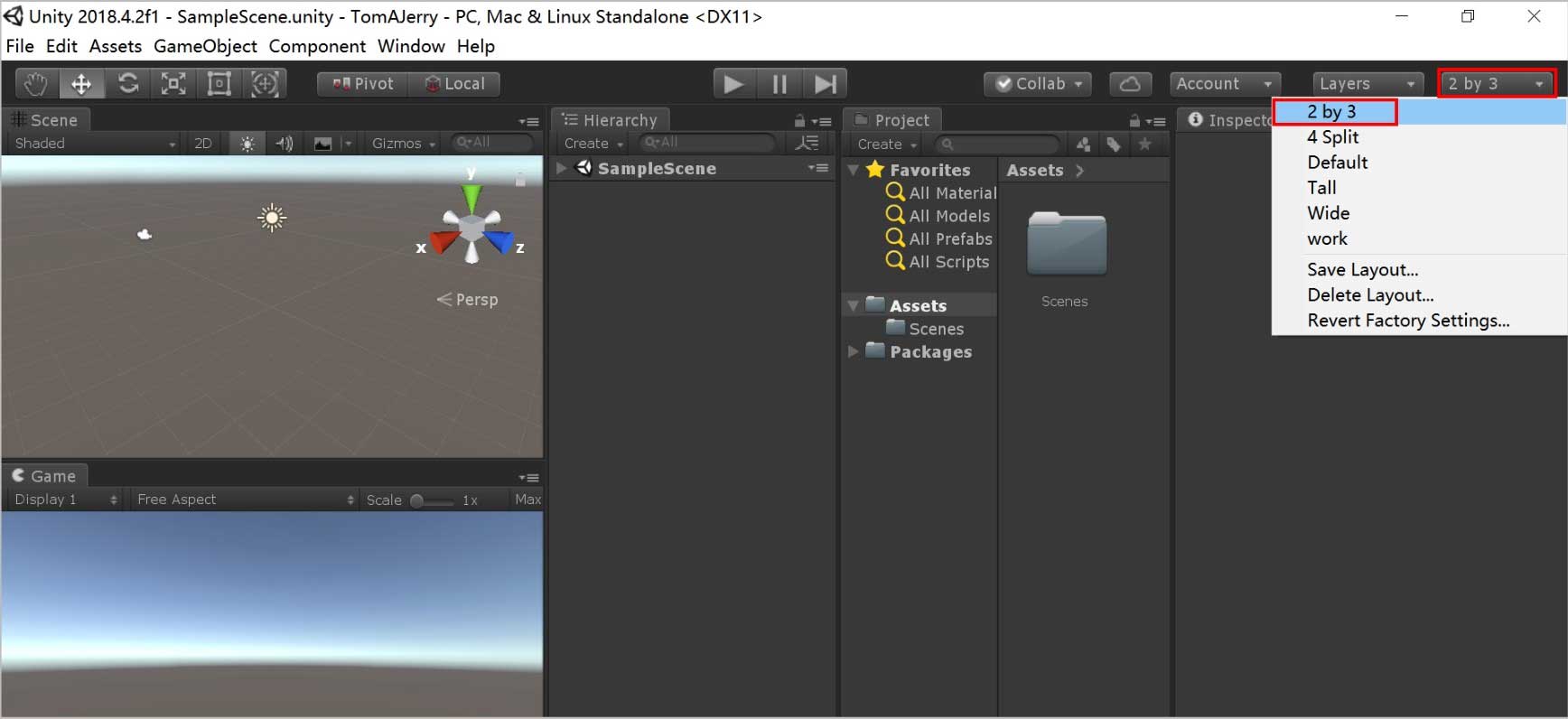Image resolution: width=1568 pixels, height=719 pixels.
Task: Open the Layers dropdown
Action: point(1367,84)
